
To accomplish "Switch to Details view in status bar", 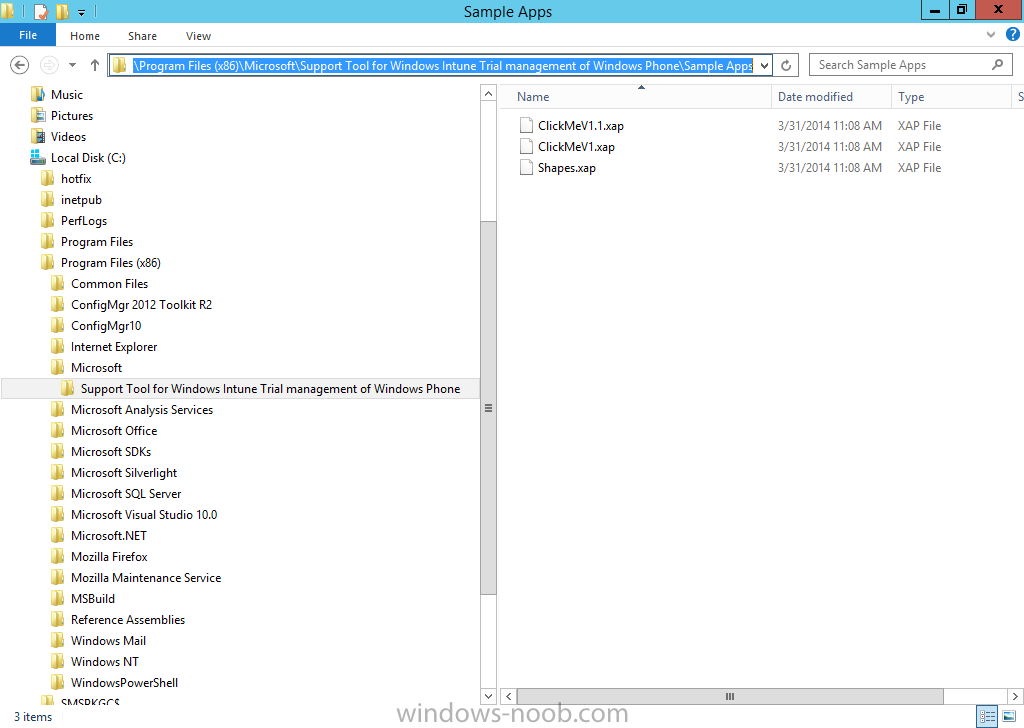I will click(987, 716).
